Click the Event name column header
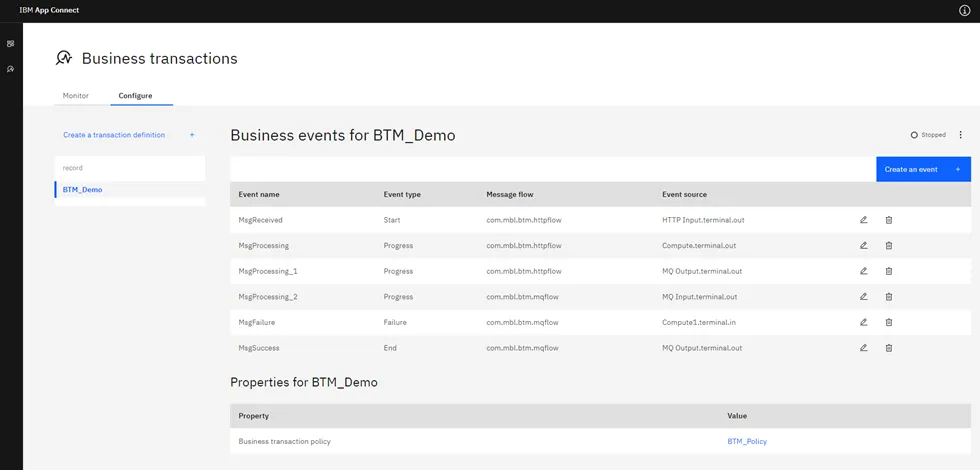Viewport: 980px width, 470px height. 259,194
